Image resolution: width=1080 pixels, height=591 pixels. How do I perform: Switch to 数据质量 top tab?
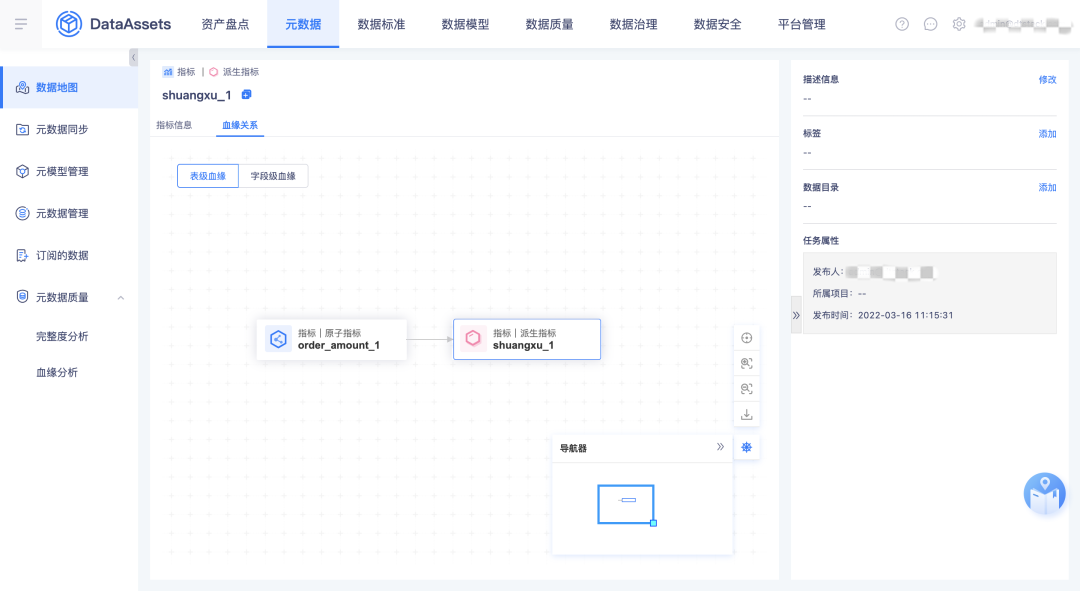click(x=549, y=24)
